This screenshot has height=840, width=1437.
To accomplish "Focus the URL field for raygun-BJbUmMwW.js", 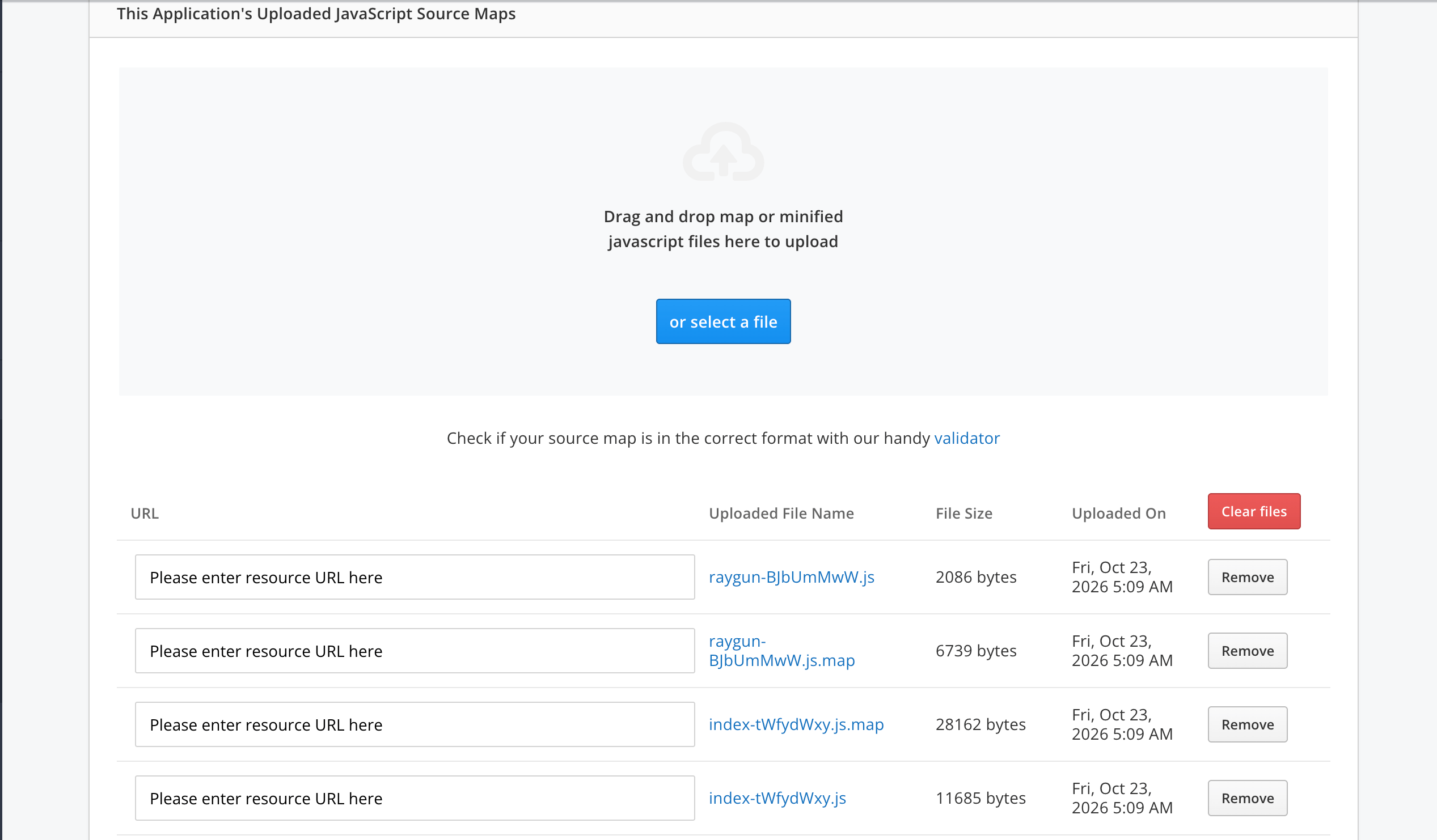I will [415, 576].
